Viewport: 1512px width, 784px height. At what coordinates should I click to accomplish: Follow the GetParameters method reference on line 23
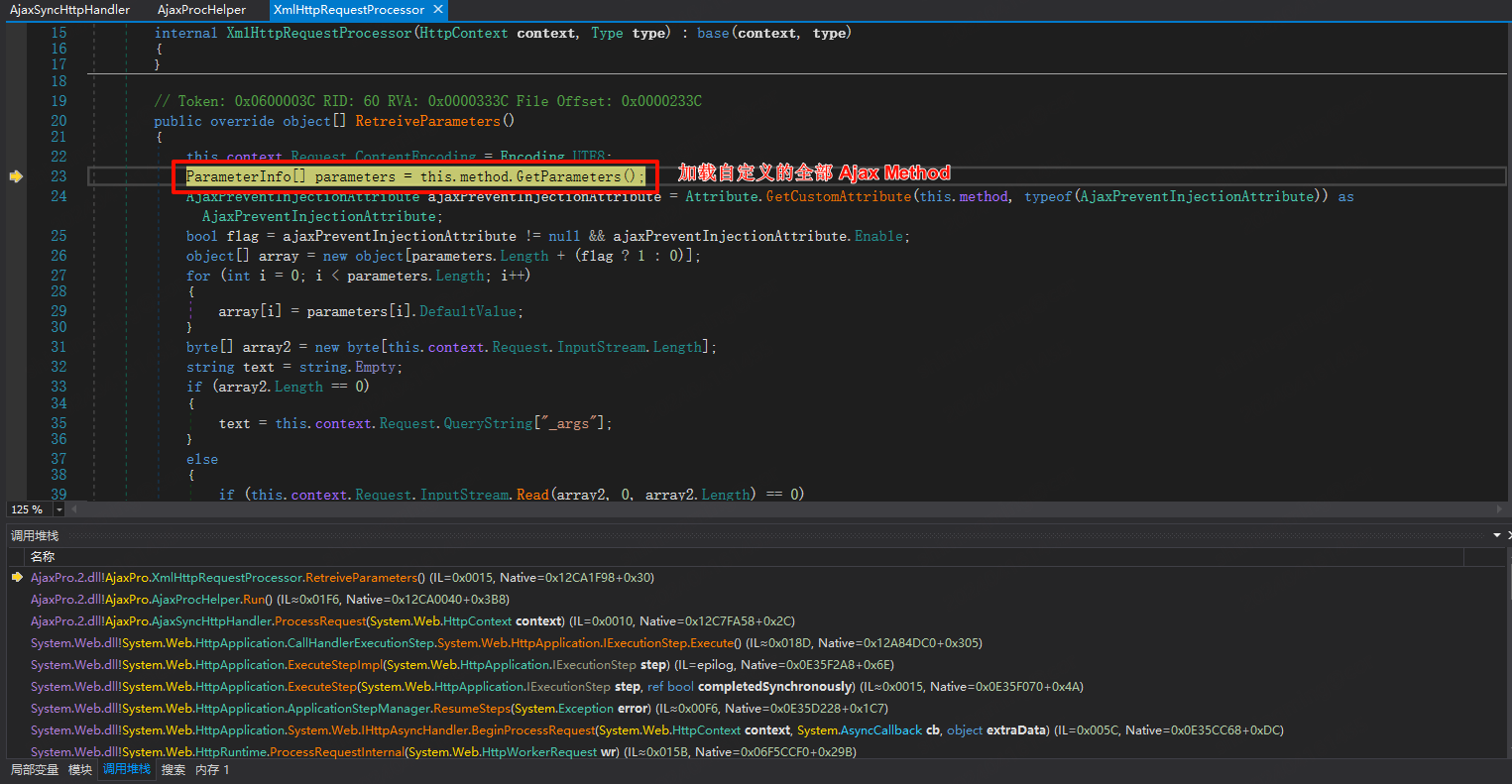568,176
